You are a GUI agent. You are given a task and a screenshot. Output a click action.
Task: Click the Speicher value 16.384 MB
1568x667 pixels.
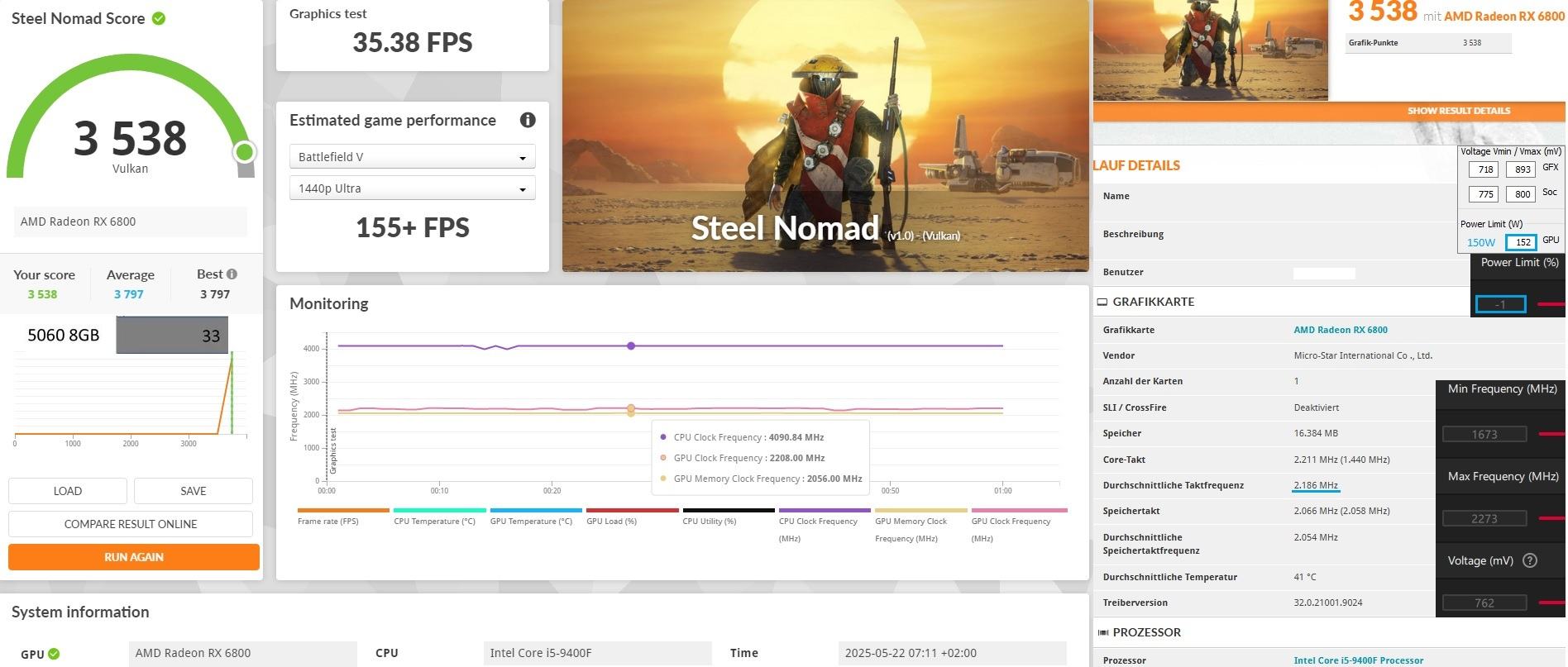(1316, 433)
